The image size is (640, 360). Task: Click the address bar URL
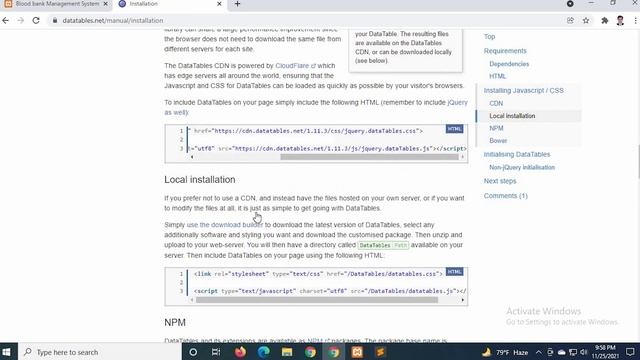pos(113,20)
